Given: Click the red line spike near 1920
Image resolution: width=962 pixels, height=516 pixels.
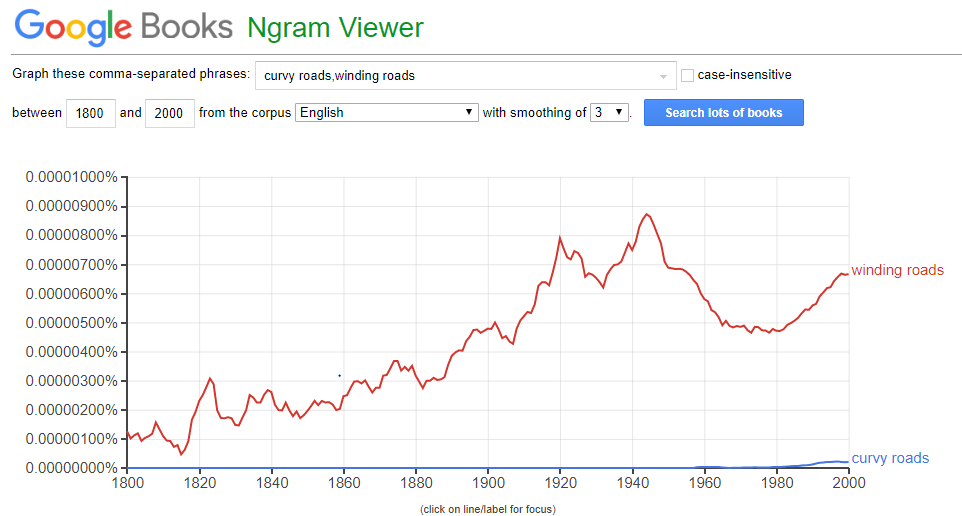Looking at the screenshot, I should (560, 238).
